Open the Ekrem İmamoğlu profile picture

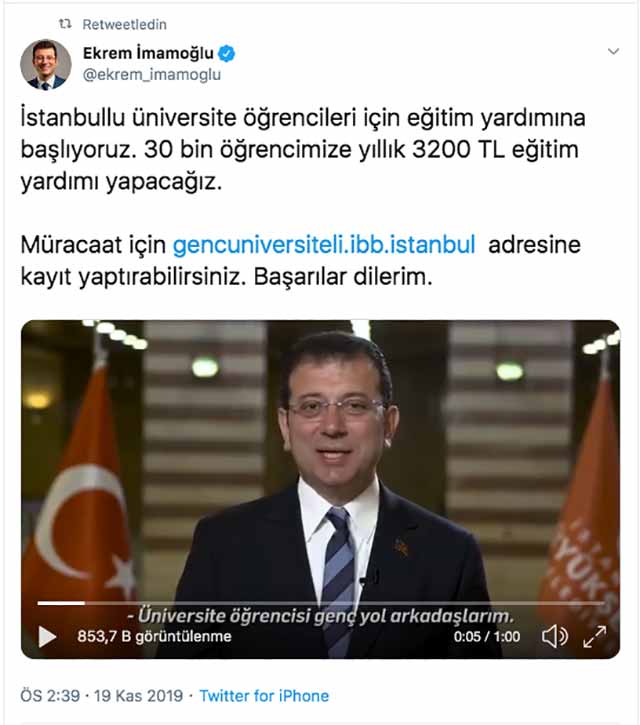pyautogui.click(x=46, y=64)
